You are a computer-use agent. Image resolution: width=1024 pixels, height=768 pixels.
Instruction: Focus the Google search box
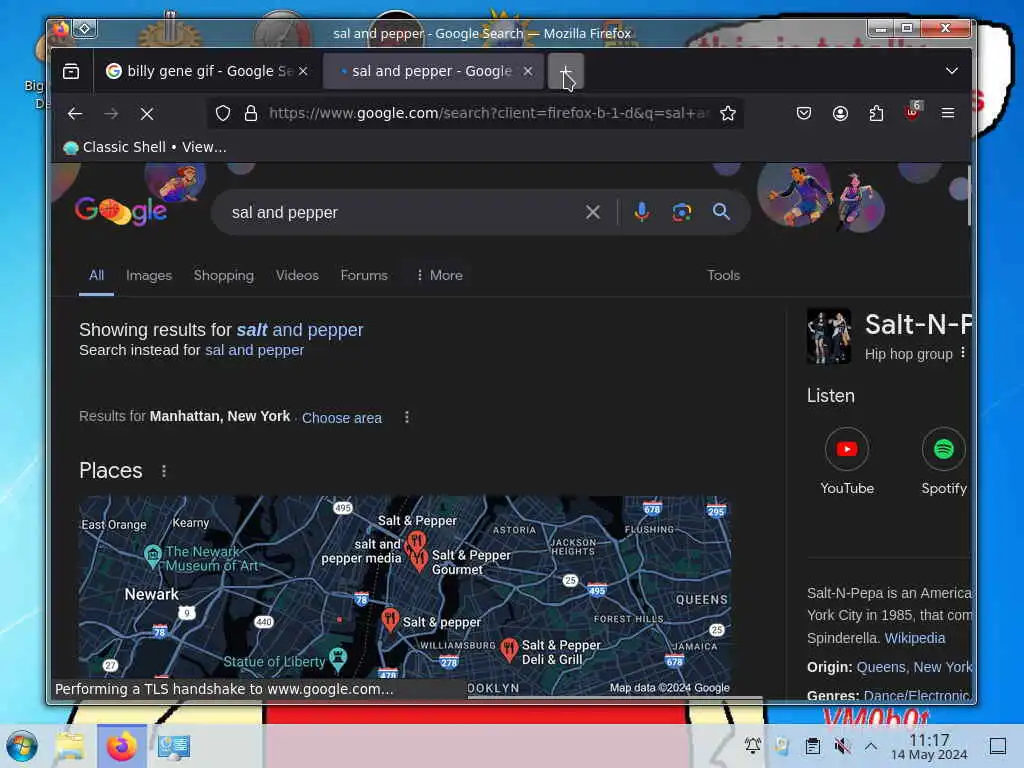click(x=402, y=212)
